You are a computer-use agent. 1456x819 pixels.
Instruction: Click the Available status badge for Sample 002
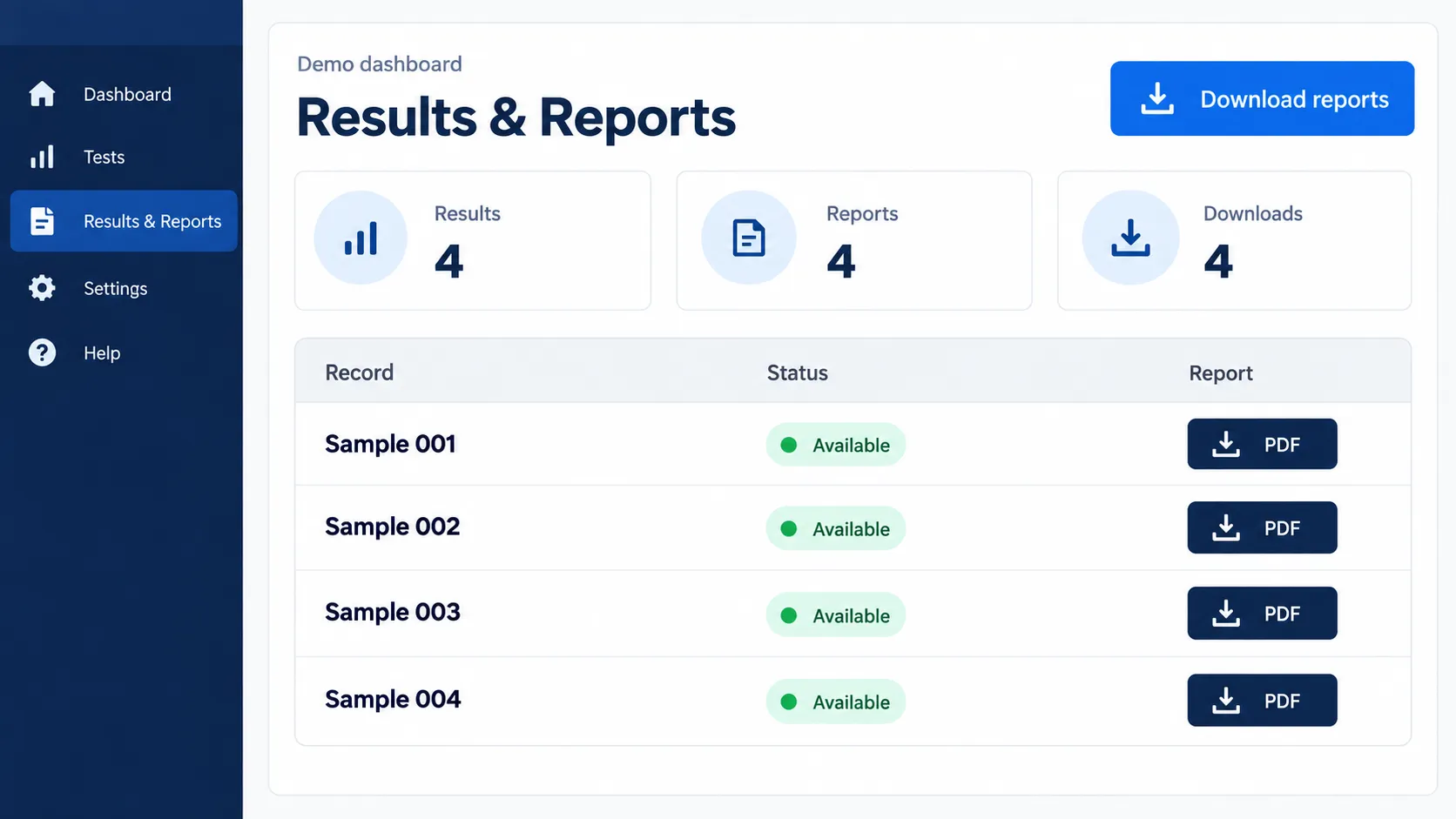click(x=836, y=528)
